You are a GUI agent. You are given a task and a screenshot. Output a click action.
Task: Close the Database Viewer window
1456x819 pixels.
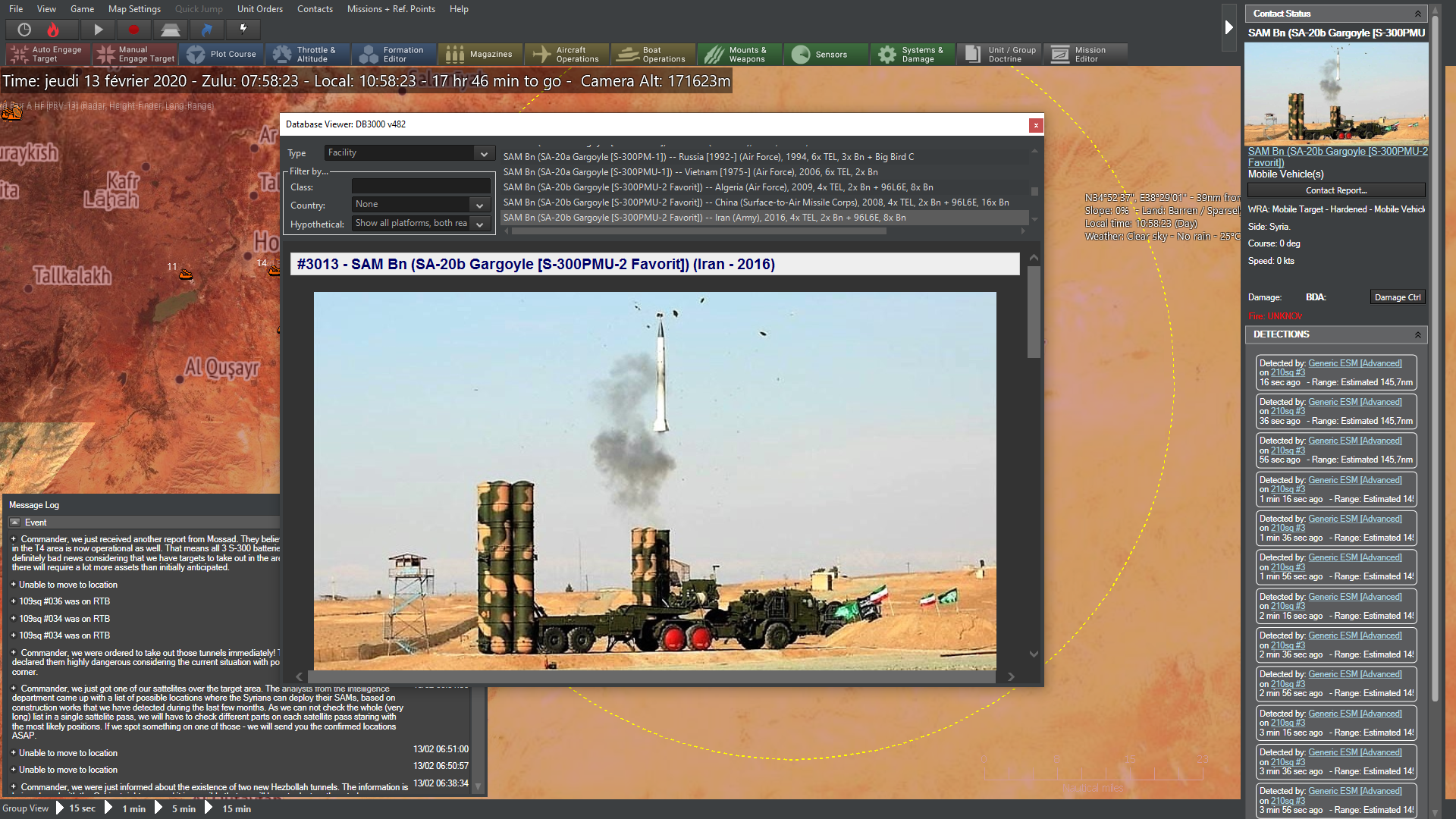pyautogui.click(x=1036, y=125)
